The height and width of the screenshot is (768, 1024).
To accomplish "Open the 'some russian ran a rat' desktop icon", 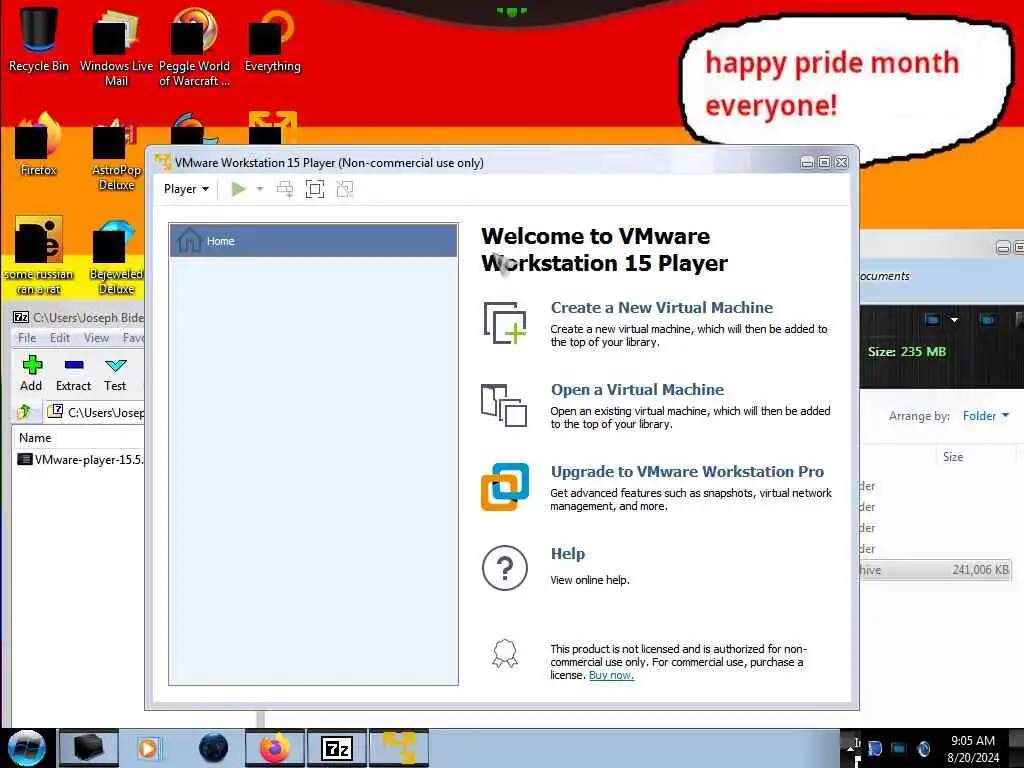I will (x=39, y=256).
